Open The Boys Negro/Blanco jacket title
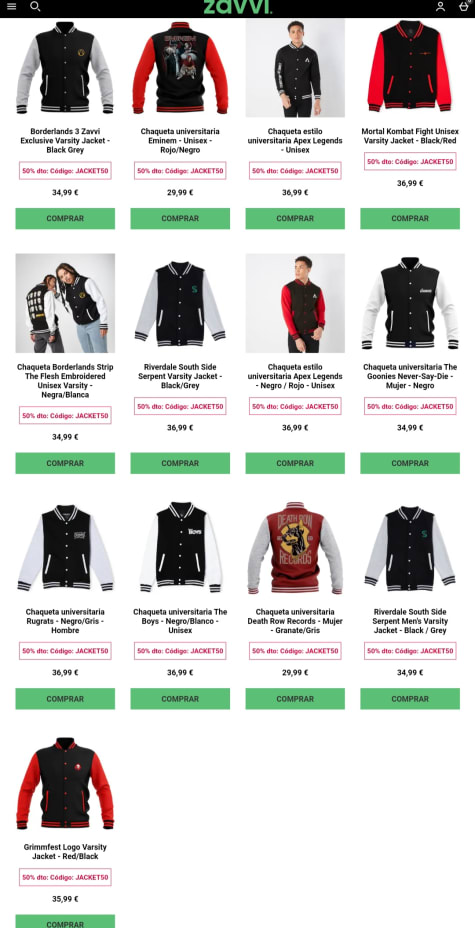The image size is (475, 928). [180, 621]
